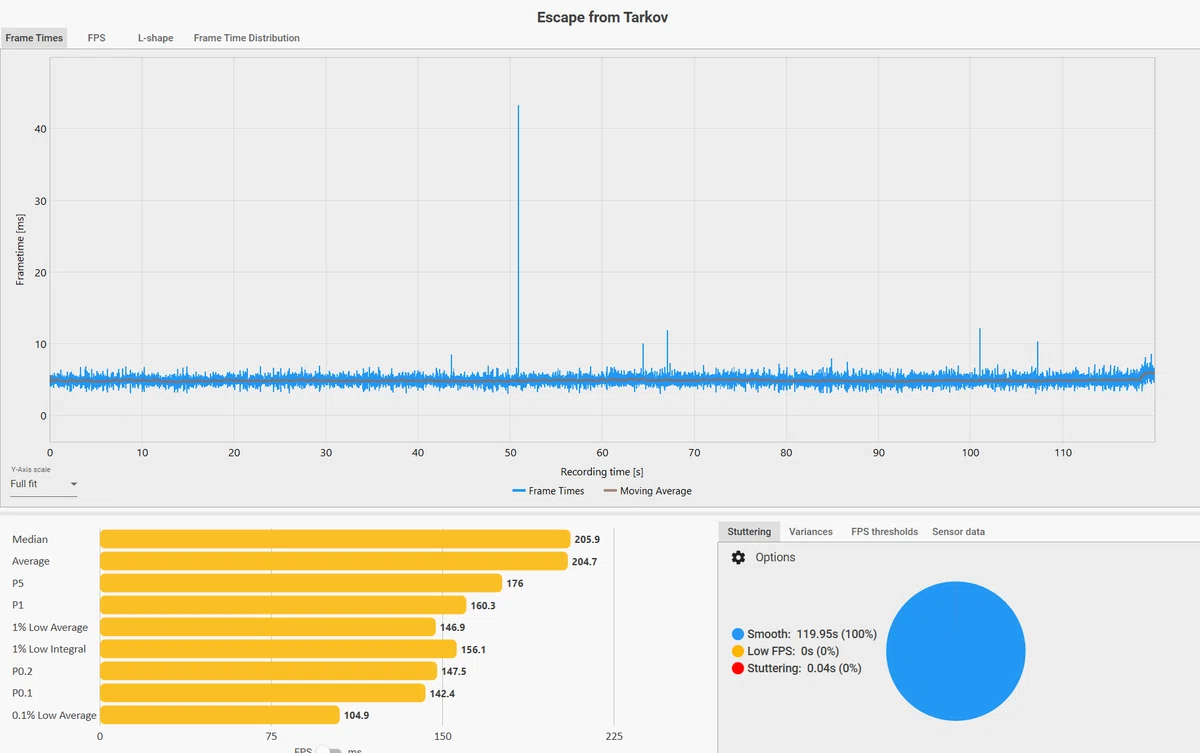Click the 0.1% Low Average bar
The height and width of the screenshot is (753, 1200).
220,715
